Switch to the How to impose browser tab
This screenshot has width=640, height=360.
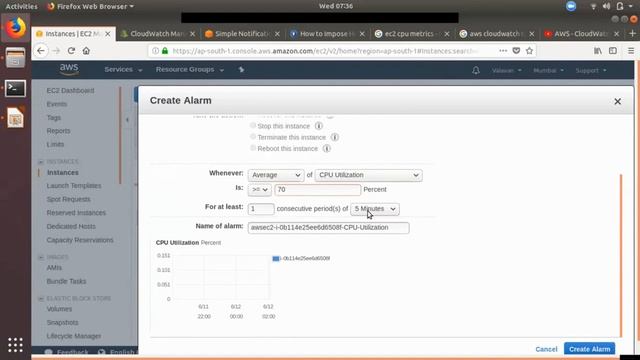(328, 34)
